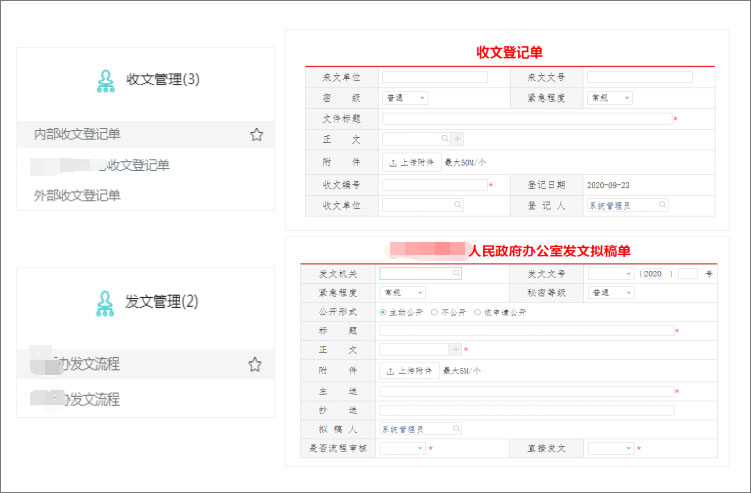Click search icon in 登记人 field
This screenshot has height=493, width=751.
tap(662, 205)
